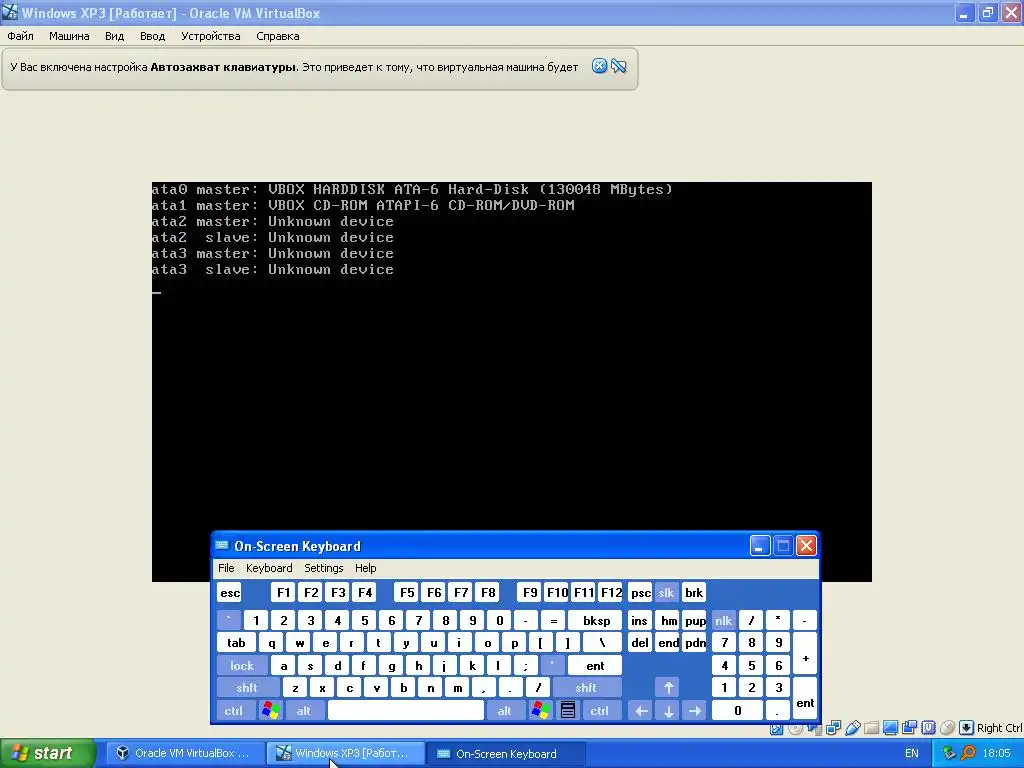Image resolution: width=1024 pixels, height=768 pixels.
Task: Toggle the right alt key
Action: 504,711
